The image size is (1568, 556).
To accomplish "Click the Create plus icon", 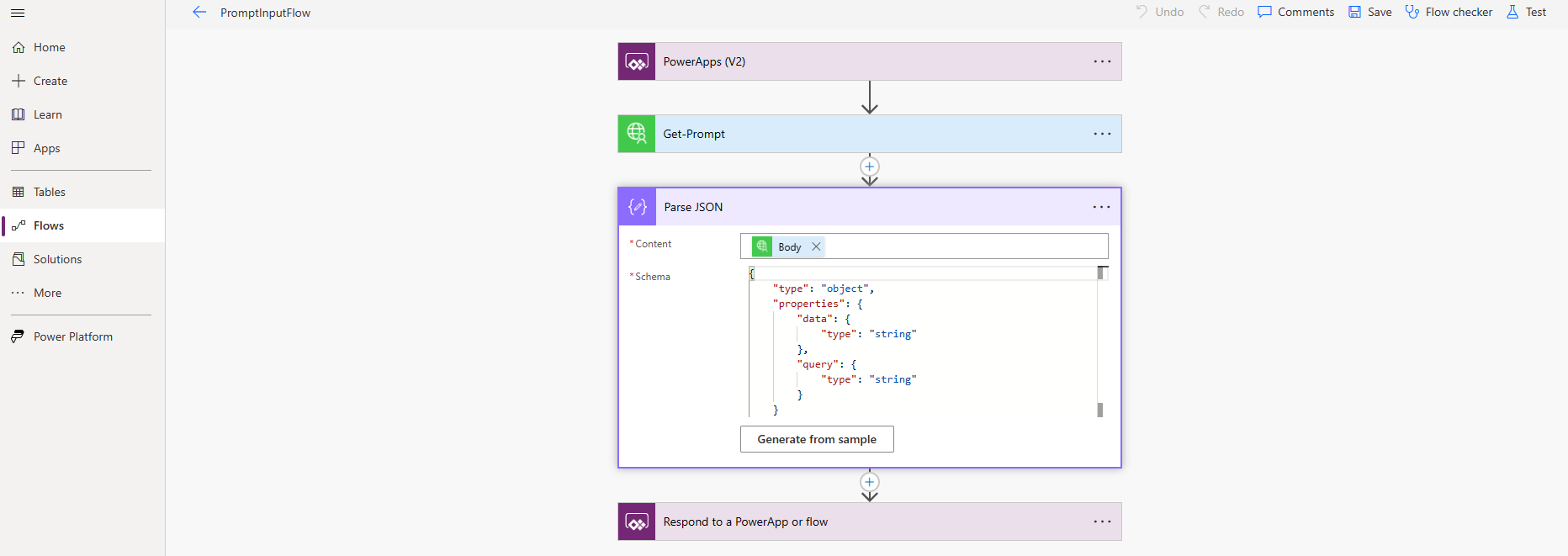I will pos(19,81).
